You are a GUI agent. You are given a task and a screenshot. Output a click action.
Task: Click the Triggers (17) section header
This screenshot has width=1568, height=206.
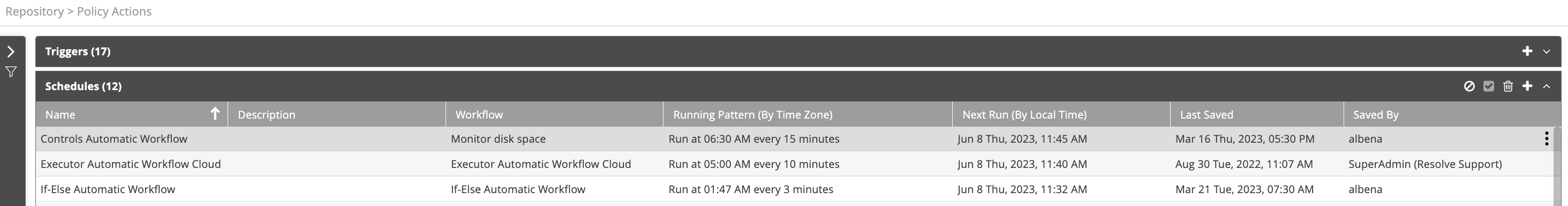coord(78,51)
